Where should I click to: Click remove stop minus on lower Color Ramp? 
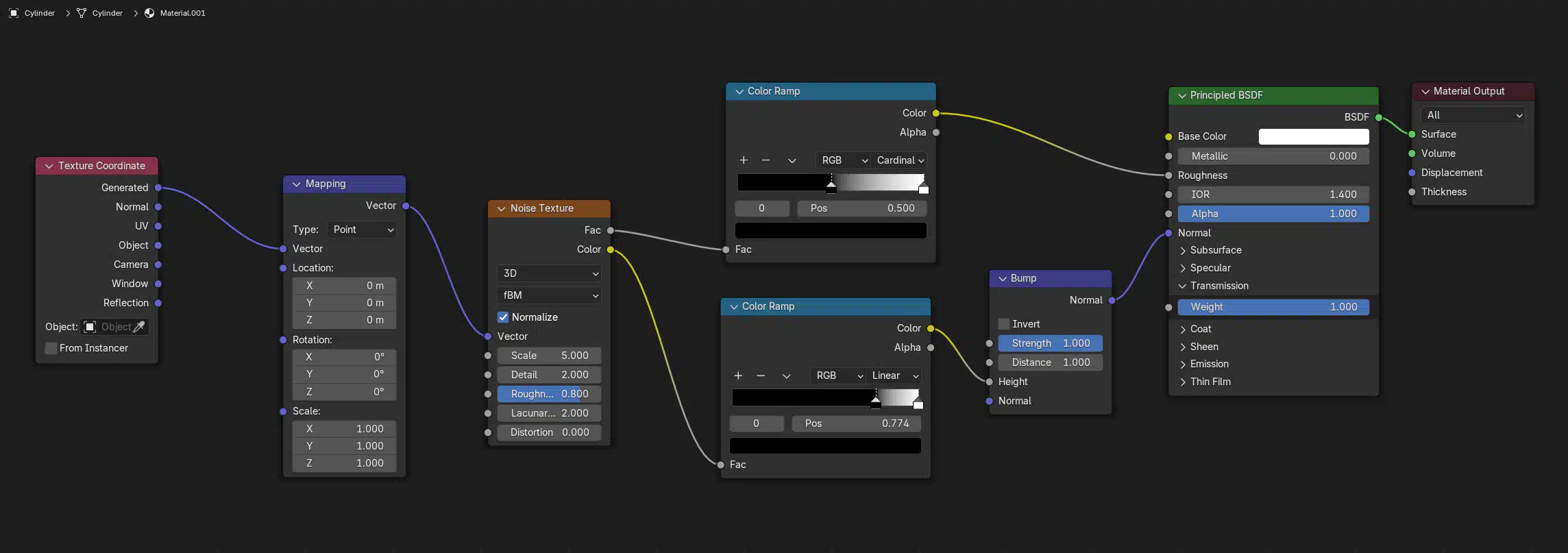click(761, 376)
